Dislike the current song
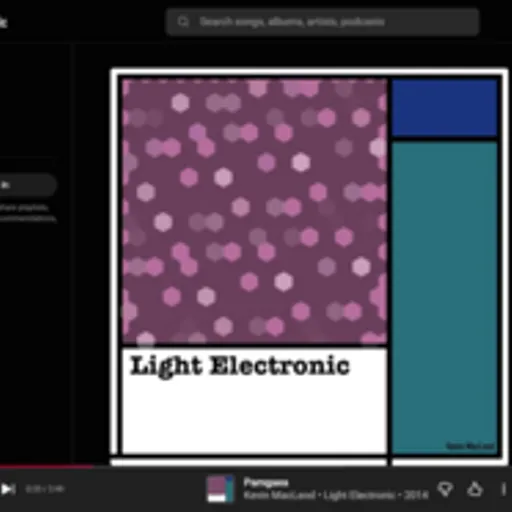This screenshot has width=512, height=512. click(445, 489)
